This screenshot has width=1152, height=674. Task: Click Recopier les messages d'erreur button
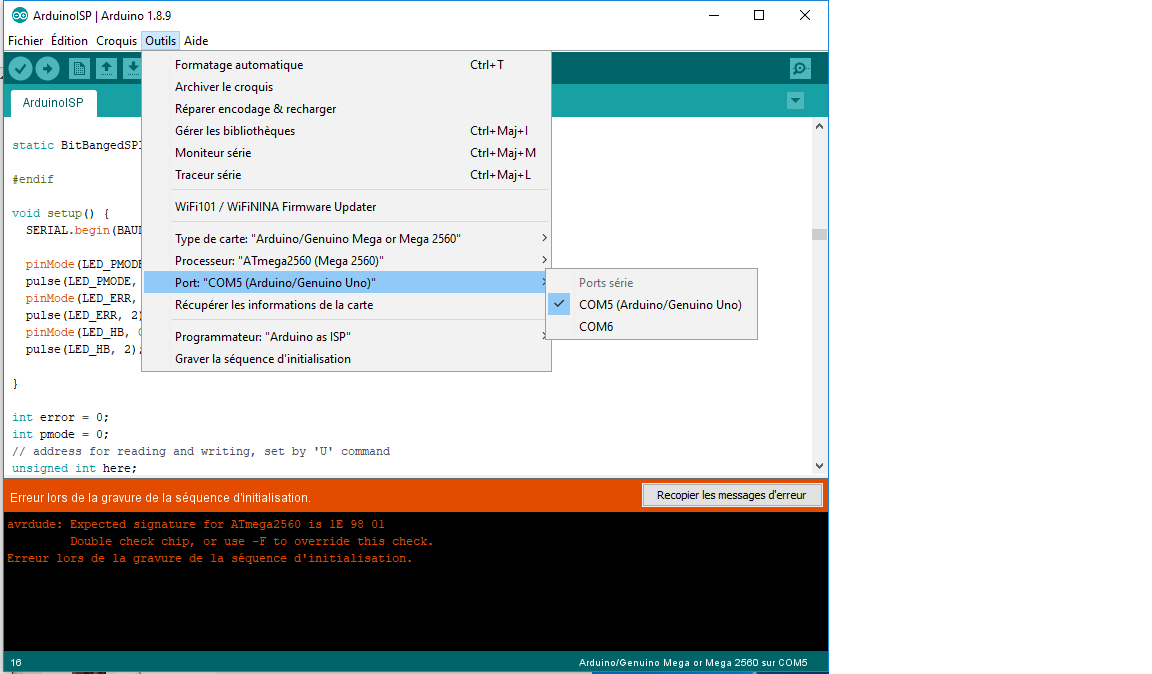732,495
